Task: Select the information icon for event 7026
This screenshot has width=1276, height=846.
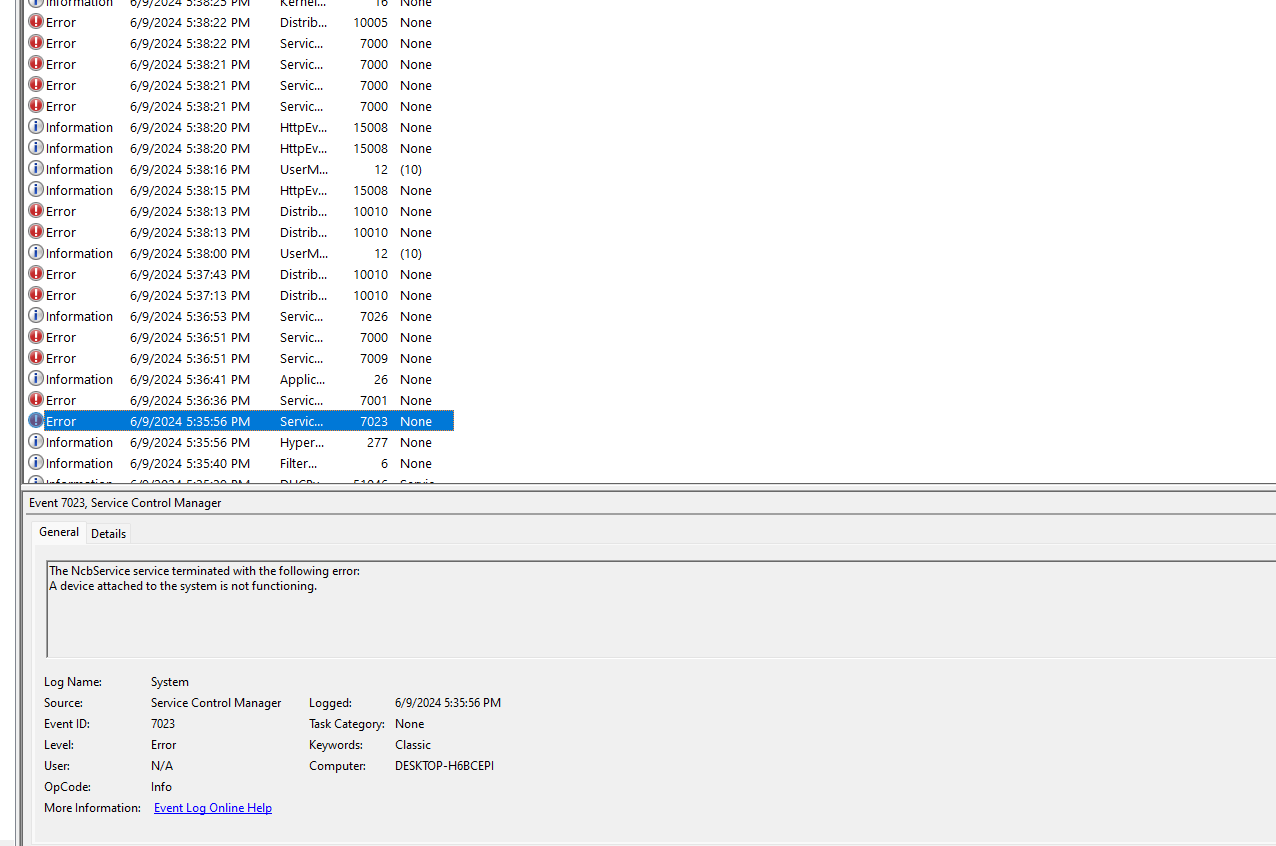Action: pyautogui.click(x=36, y=316)
